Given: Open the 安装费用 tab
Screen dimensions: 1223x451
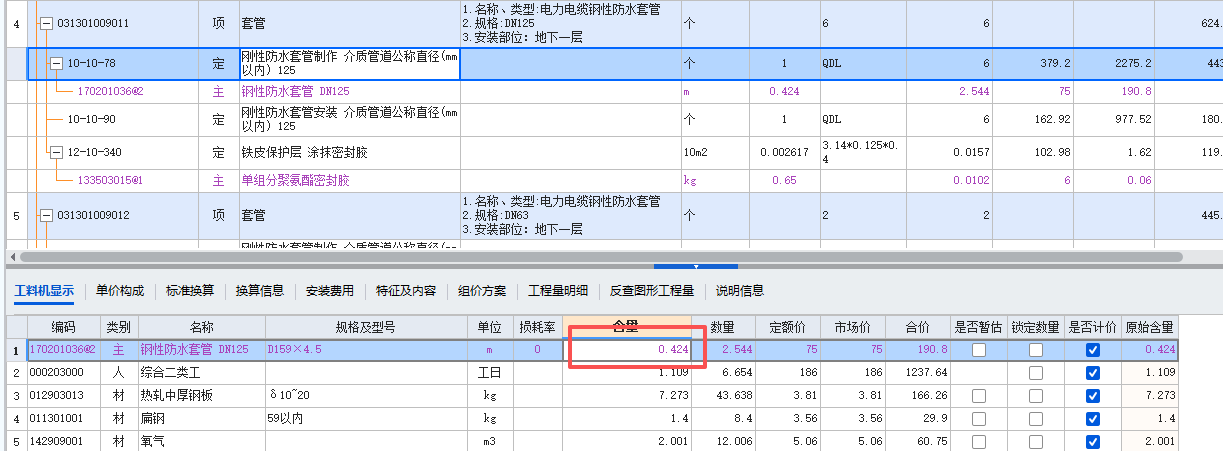Looking at the screenshot, I should point(330,291).
